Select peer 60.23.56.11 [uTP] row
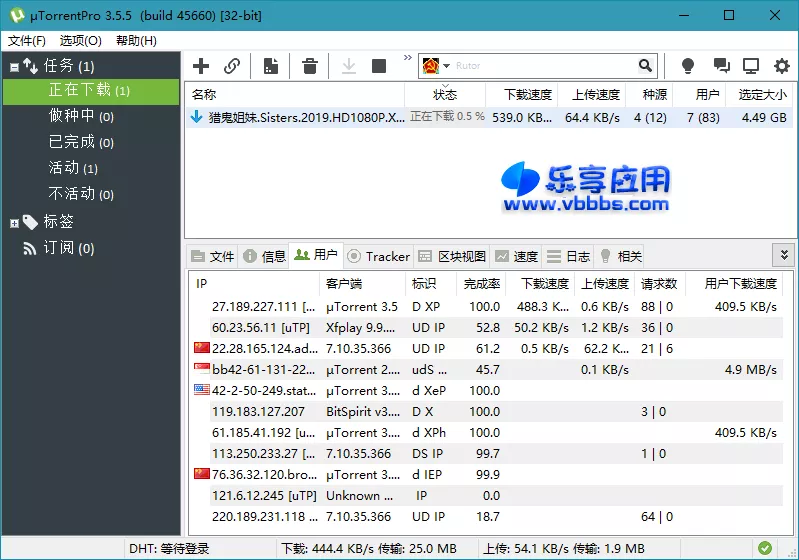This screenshot has height=560, width=799. point(486,328)
